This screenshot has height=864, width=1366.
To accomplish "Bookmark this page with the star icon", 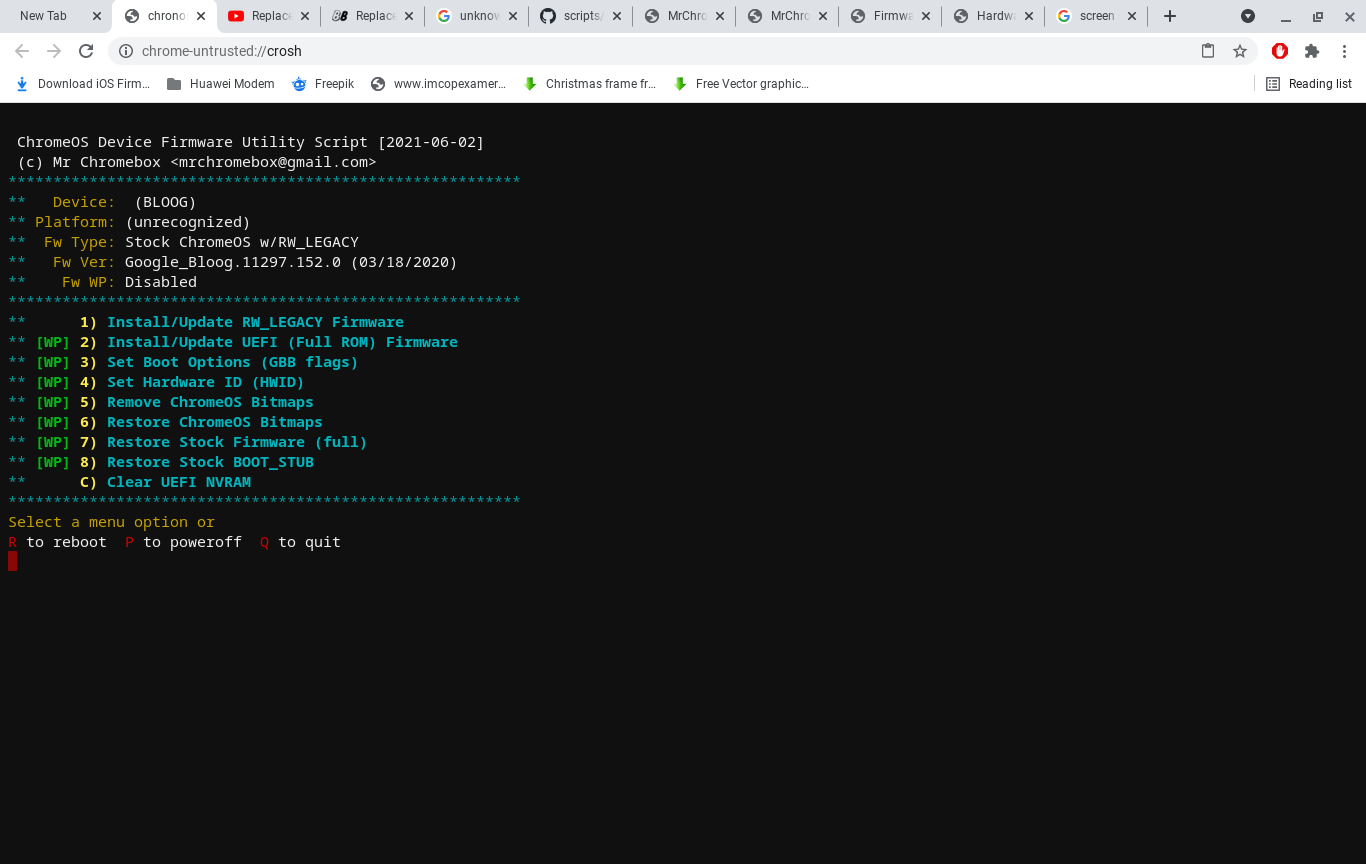I will click(x=1240, y=51).
